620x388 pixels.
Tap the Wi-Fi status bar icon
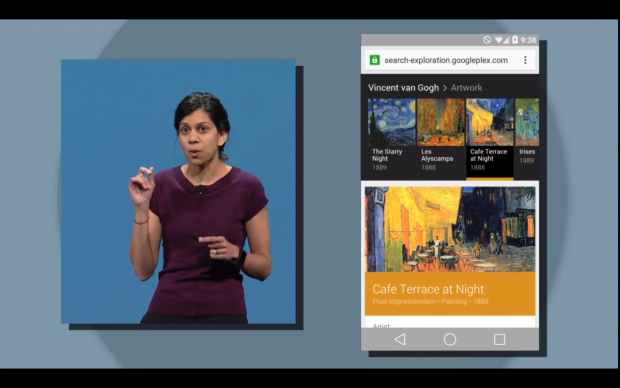coord(498,40)
